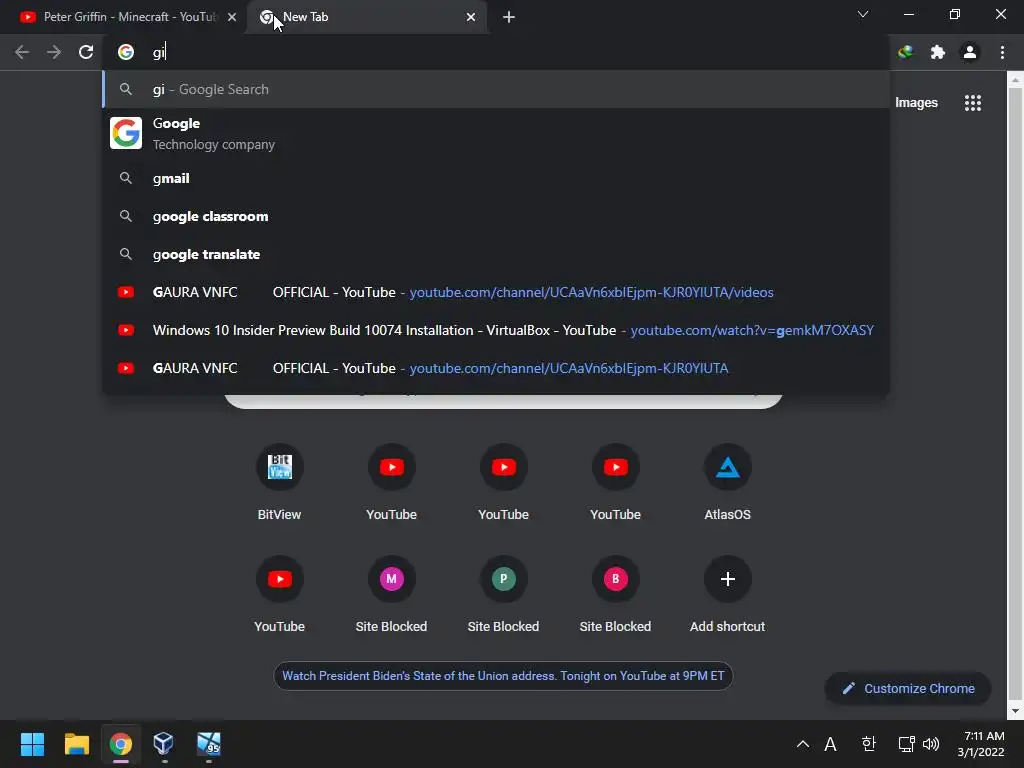1024x768 pixels.
Task: Open the Chrome profile avatar
Action: [970, 52]
